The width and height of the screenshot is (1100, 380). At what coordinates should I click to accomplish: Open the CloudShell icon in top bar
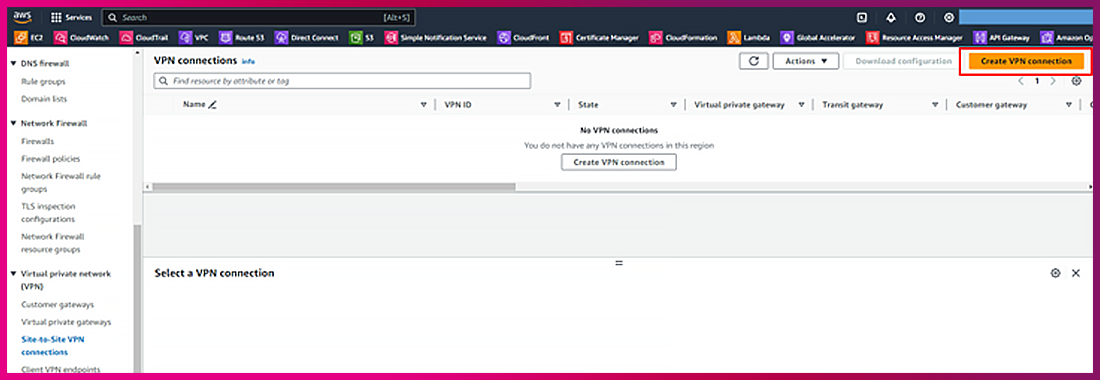tap(862, 18)
